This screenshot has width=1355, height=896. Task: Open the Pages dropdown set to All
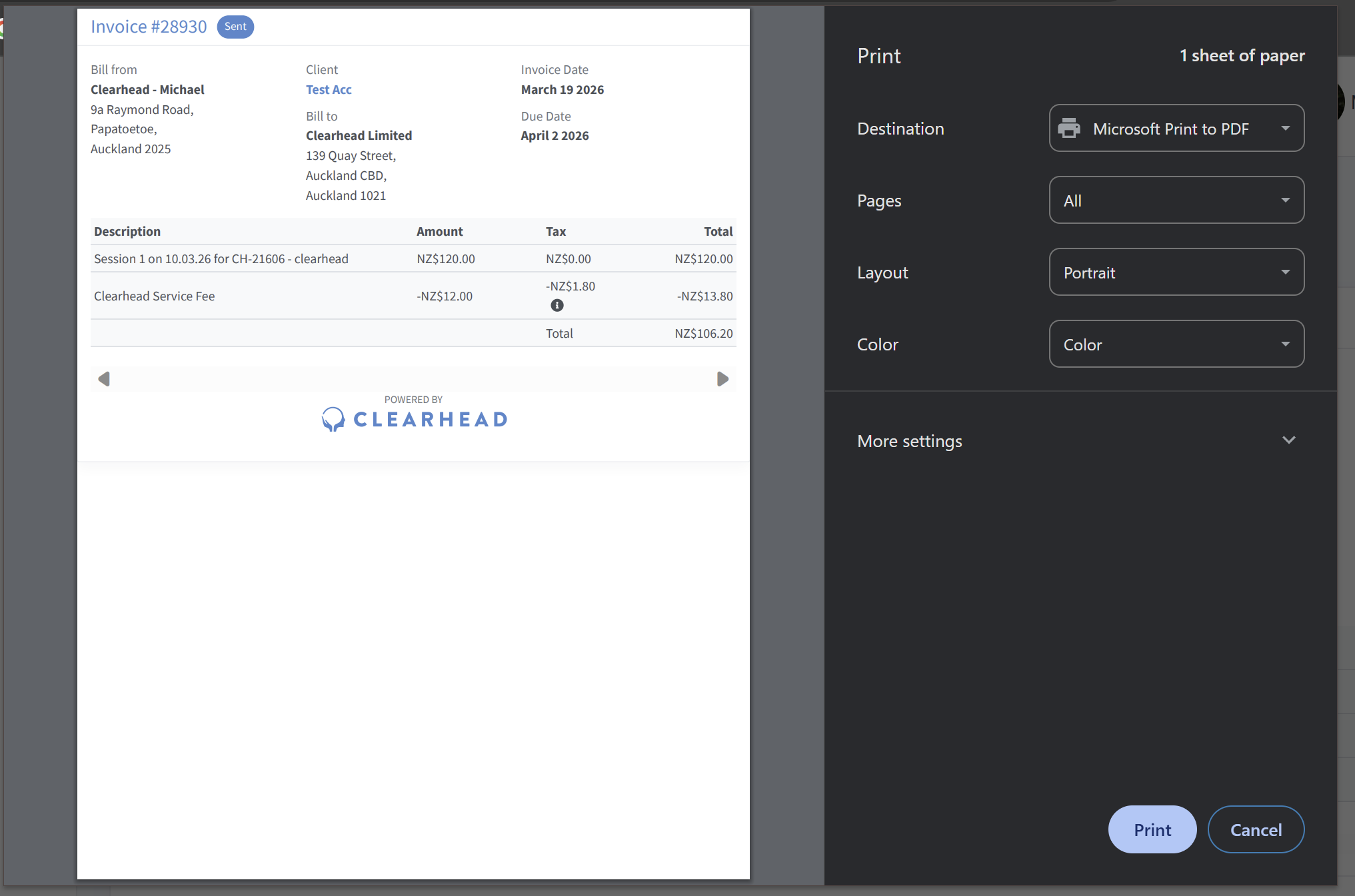point(1176,200)
